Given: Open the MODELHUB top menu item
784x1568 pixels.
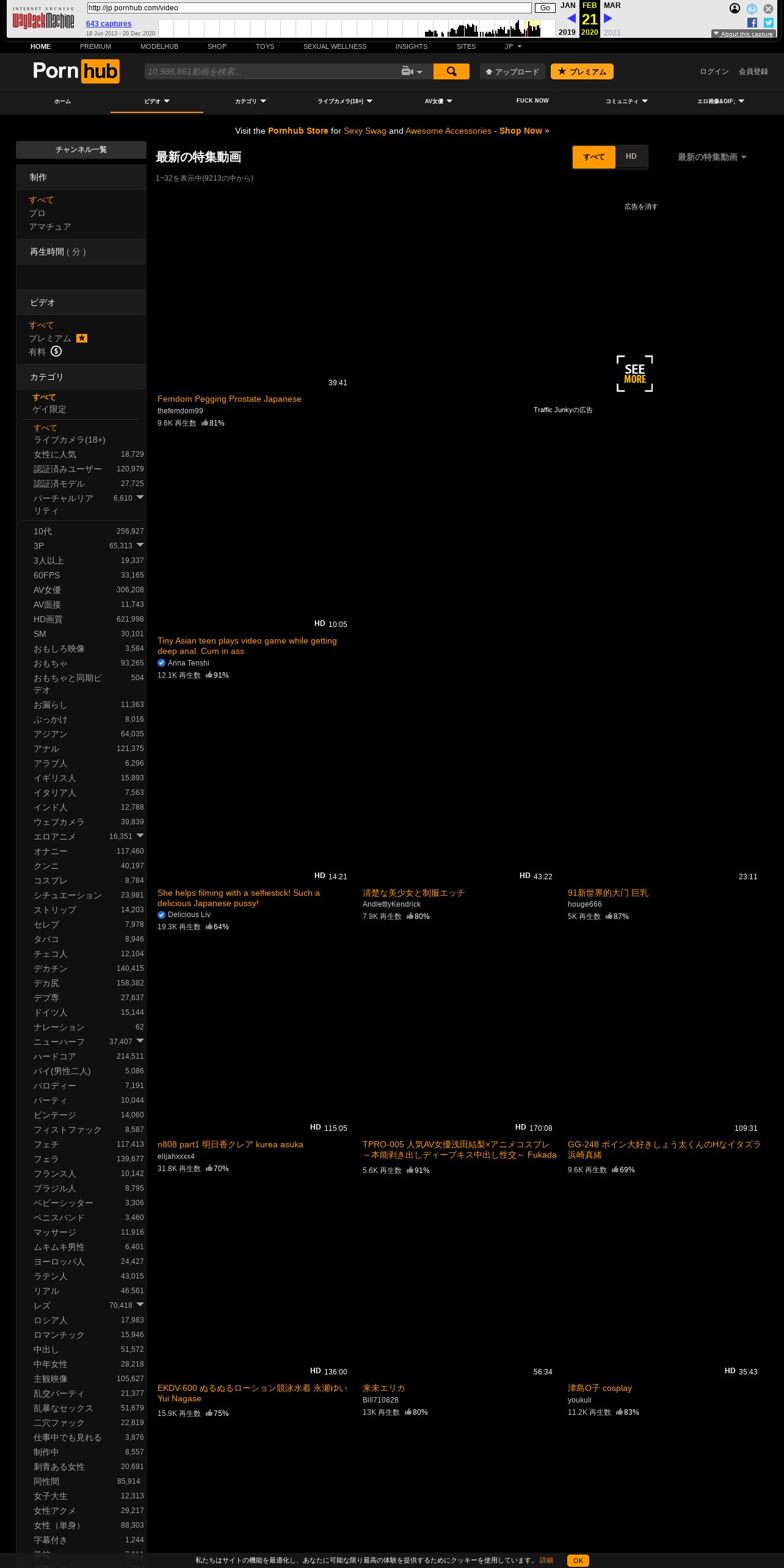Looking at the screenshot, I should (159, 46).
